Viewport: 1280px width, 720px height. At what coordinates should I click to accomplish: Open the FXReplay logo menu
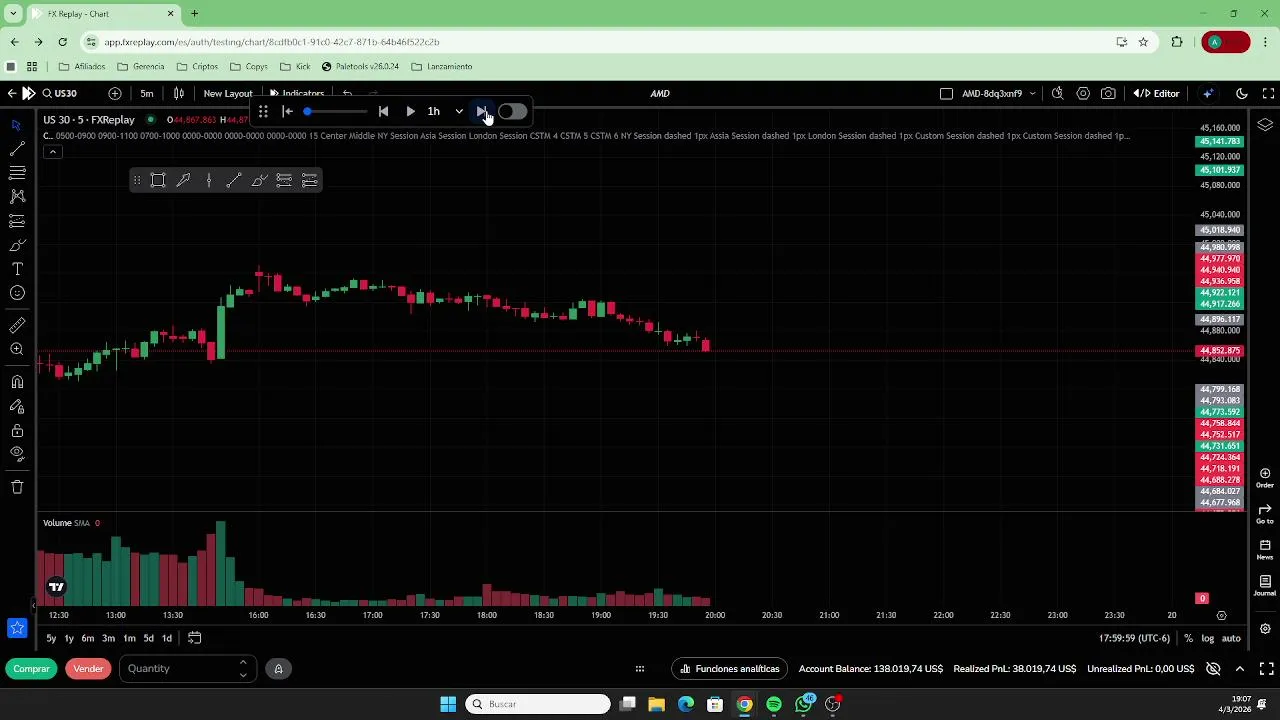28,93
